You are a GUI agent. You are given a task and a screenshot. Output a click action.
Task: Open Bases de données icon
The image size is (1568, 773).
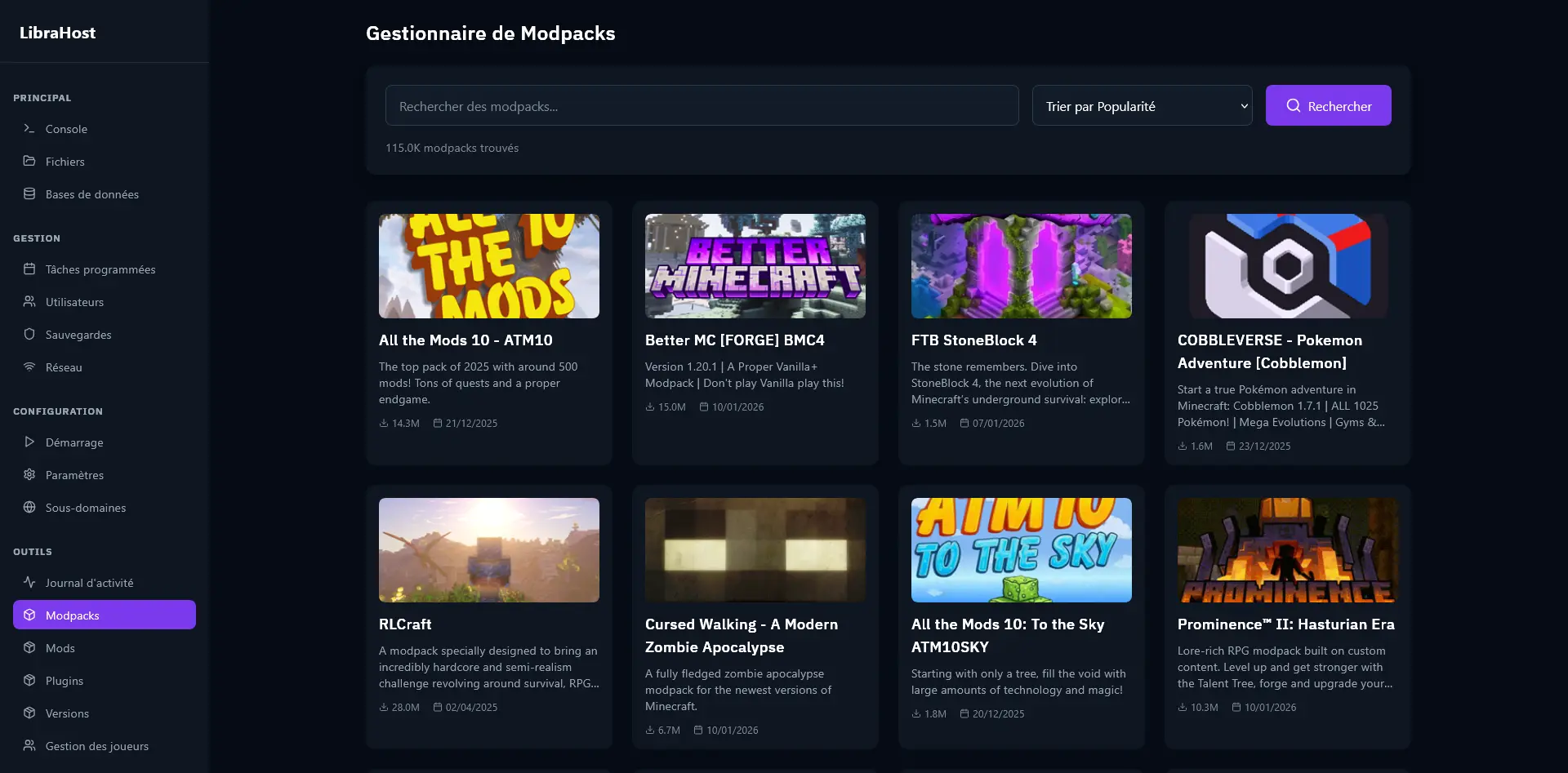(28, 194)
